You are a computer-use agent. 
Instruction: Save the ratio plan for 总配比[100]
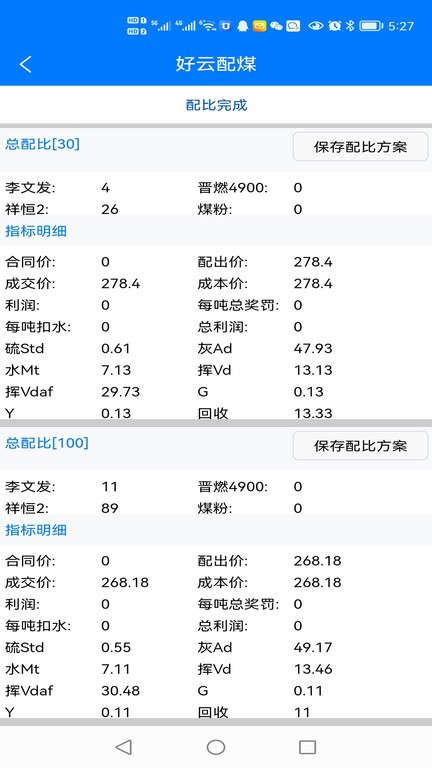pos(360,446)
